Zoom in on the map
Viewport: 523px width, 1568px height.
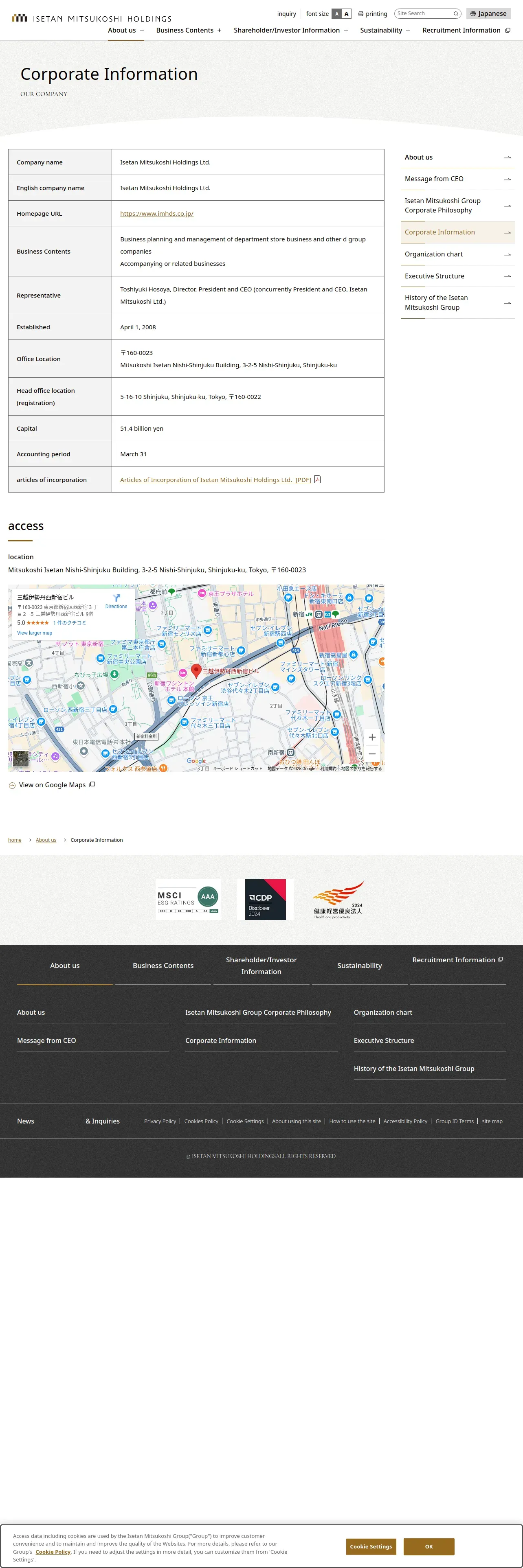(x=372, y=737)
